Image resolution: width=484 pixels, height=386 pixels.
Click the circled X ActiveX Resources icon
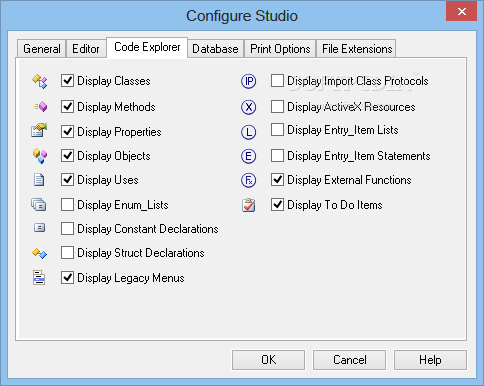[249, 107]
